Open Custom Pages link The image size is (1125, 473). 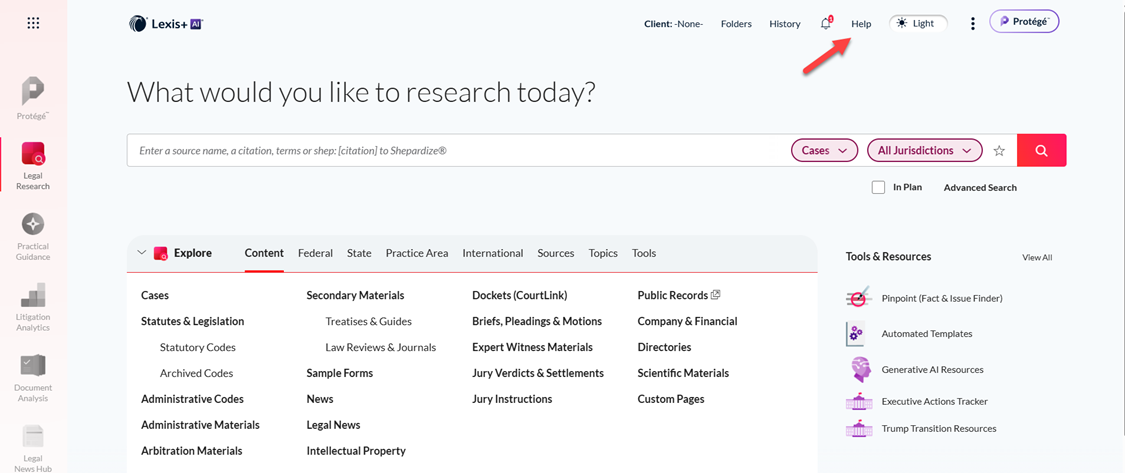(x=671, y=399)
